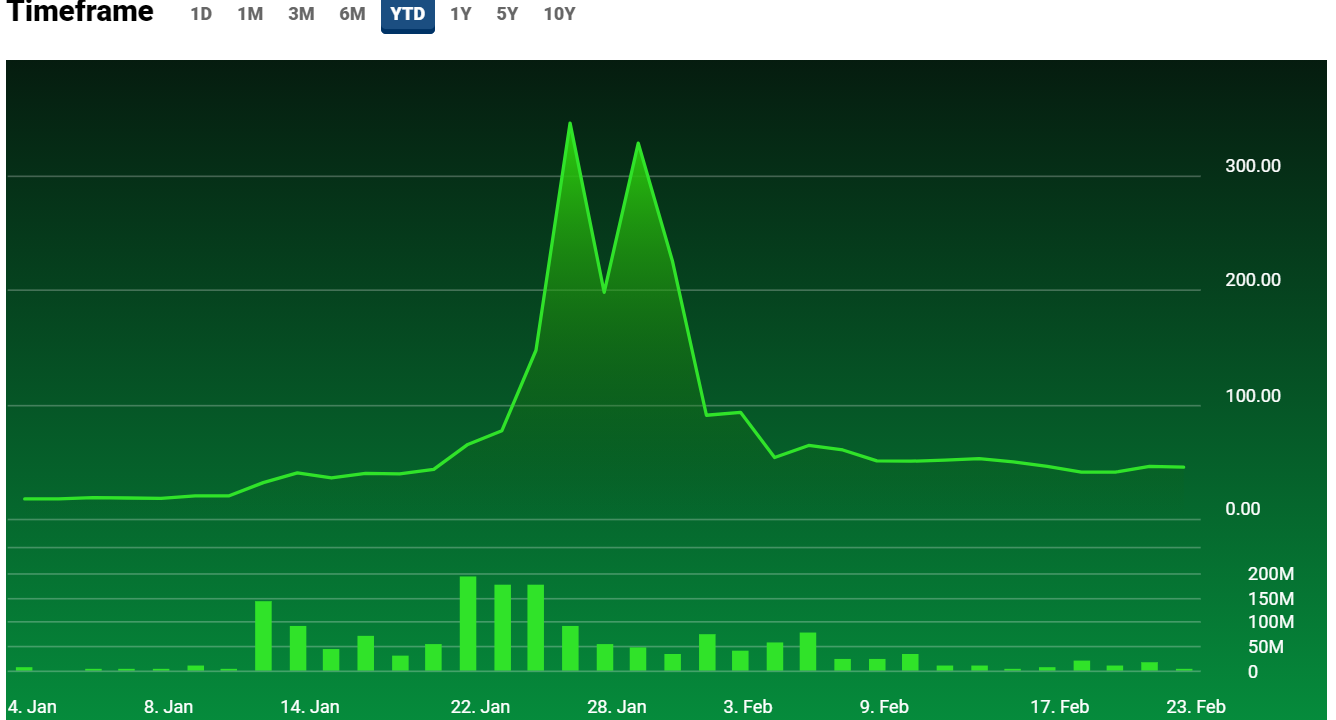Click the tallest volume bar

click(467, 623)
